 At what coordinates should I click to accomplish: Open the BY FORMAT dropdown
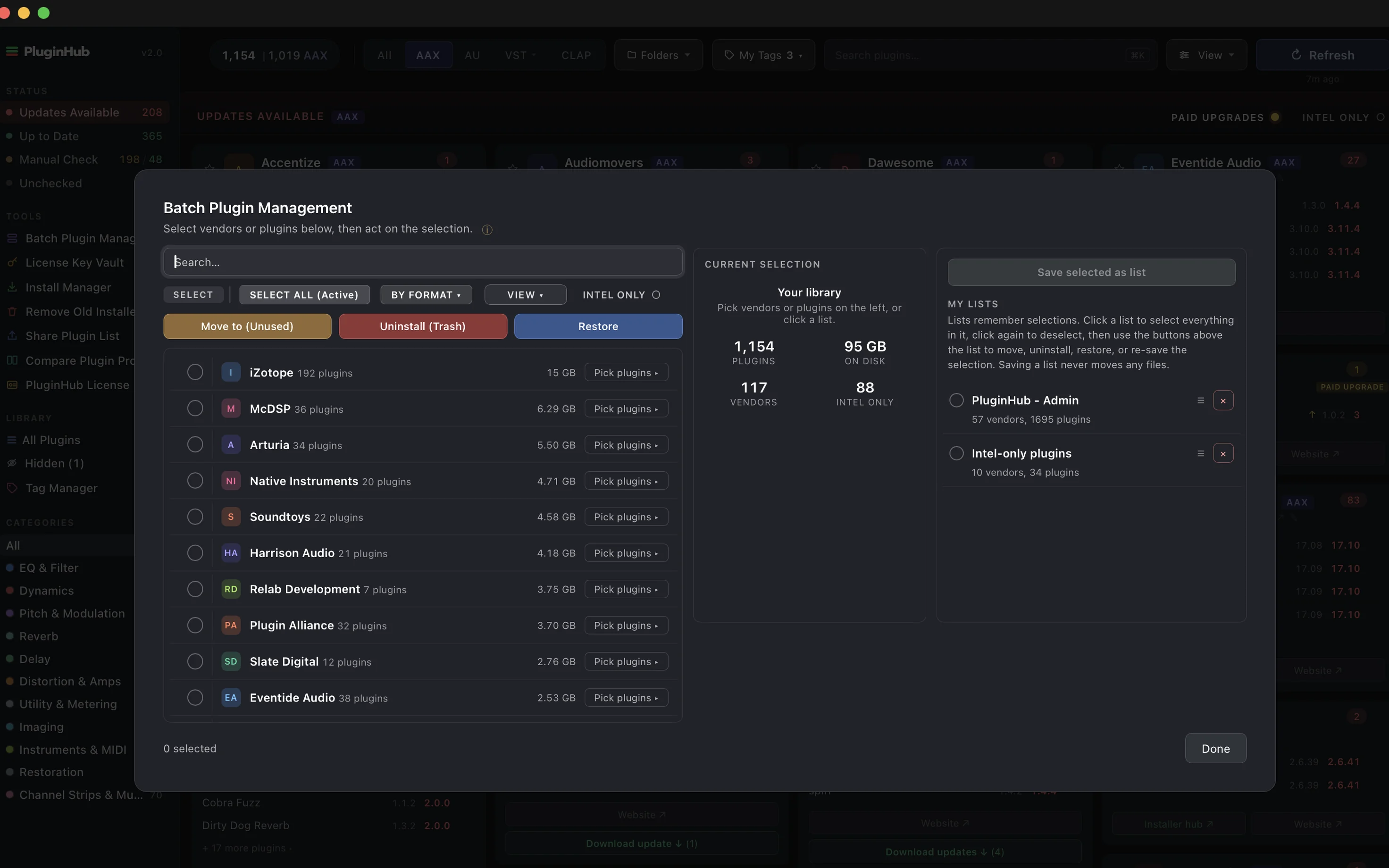[x=426, y=294]
